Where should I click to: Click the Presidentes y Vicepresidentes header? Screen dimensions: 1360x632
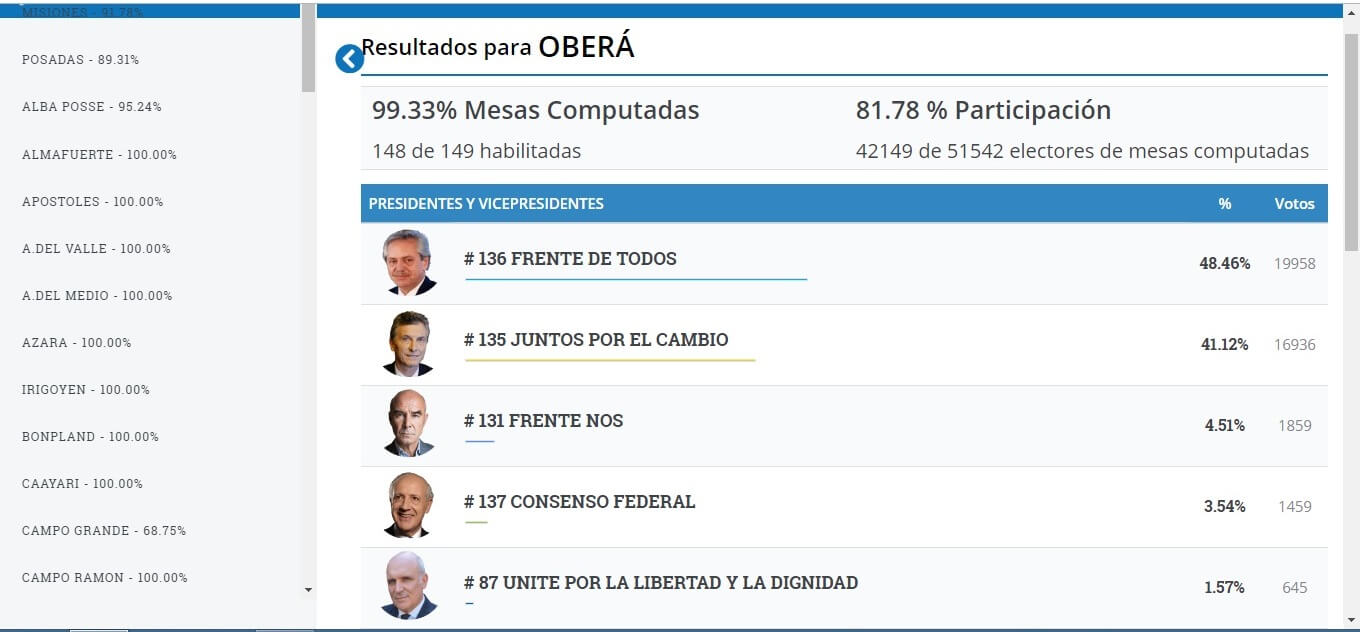click(486, 204)
